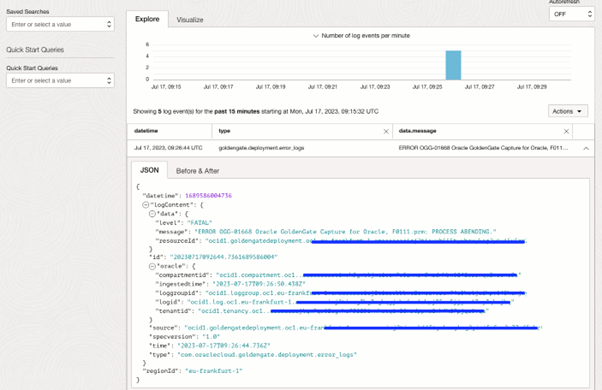Click the time value 2023-07-17T09:26:44.736Z

coord(224,345)
